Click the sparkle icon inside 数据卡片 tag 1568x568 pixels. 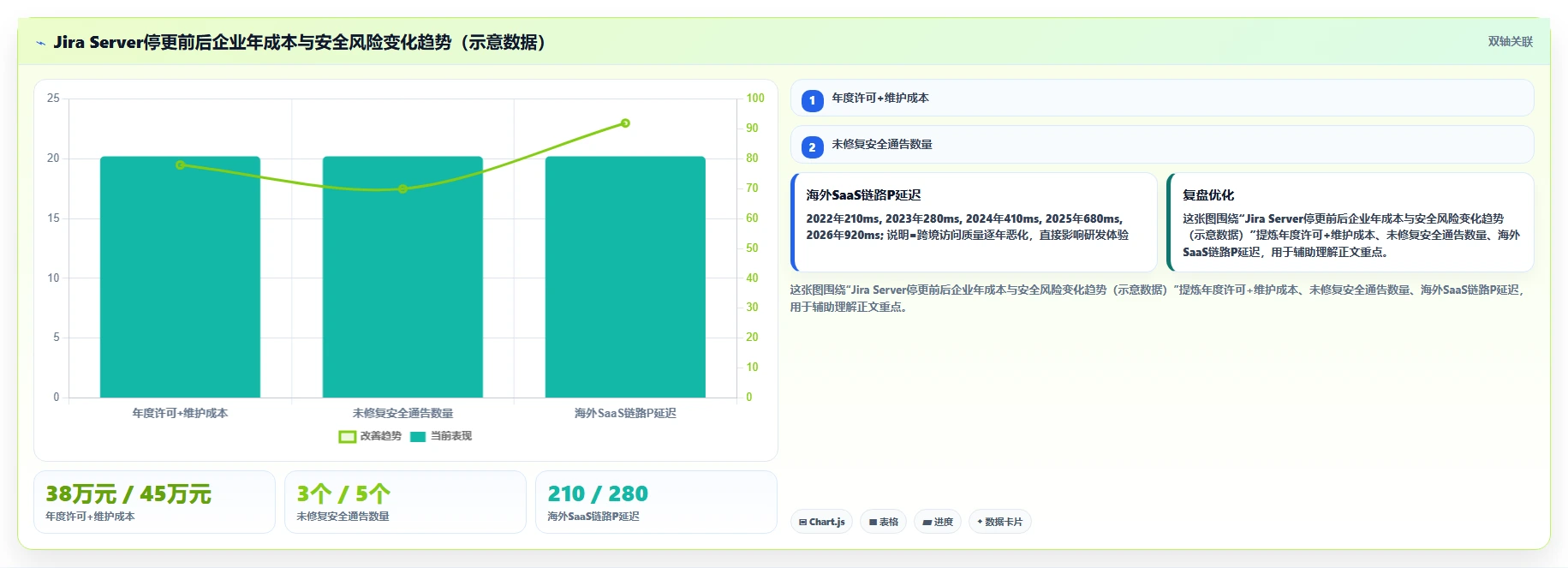980,522
